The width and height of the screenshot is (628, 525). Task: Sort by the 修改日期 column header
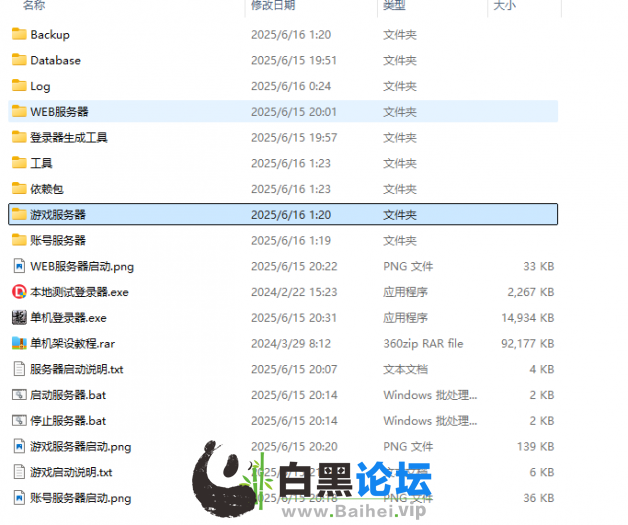tap(273, 5)
